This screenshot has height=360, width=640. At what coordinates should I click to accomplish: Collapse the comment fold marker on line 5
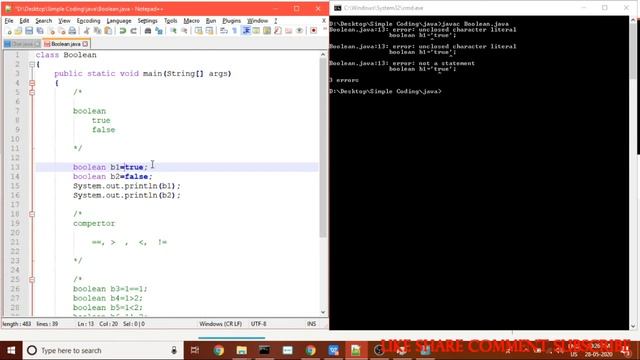click(32, 93)
